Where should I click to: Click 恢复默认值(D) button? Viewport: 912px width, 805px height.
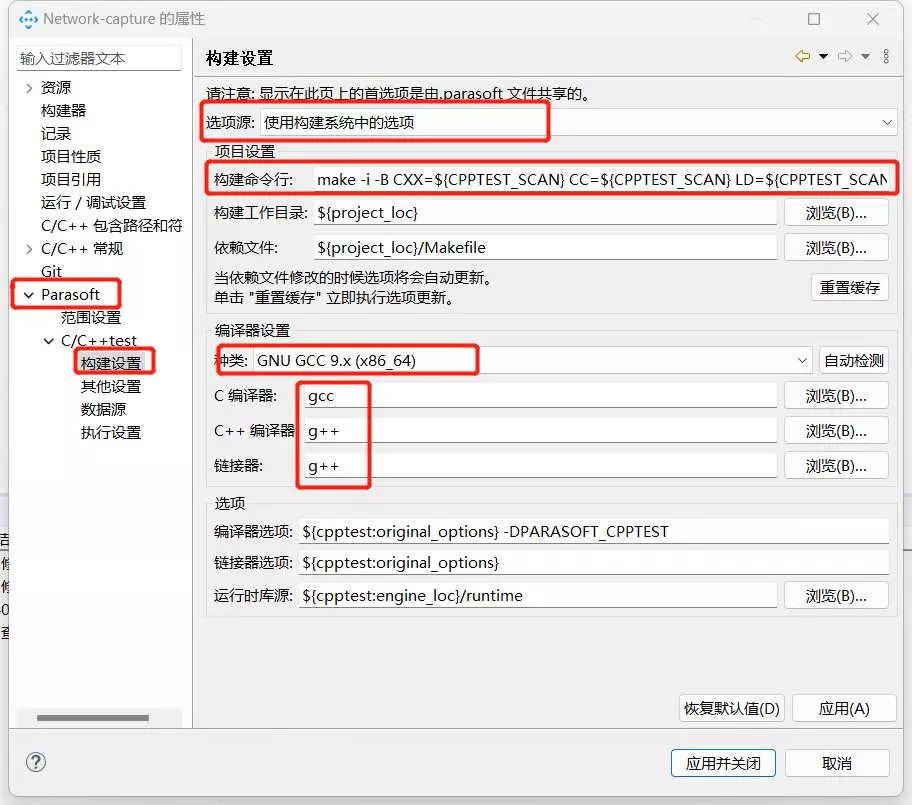pyautogui.click(x=732, y=708)
